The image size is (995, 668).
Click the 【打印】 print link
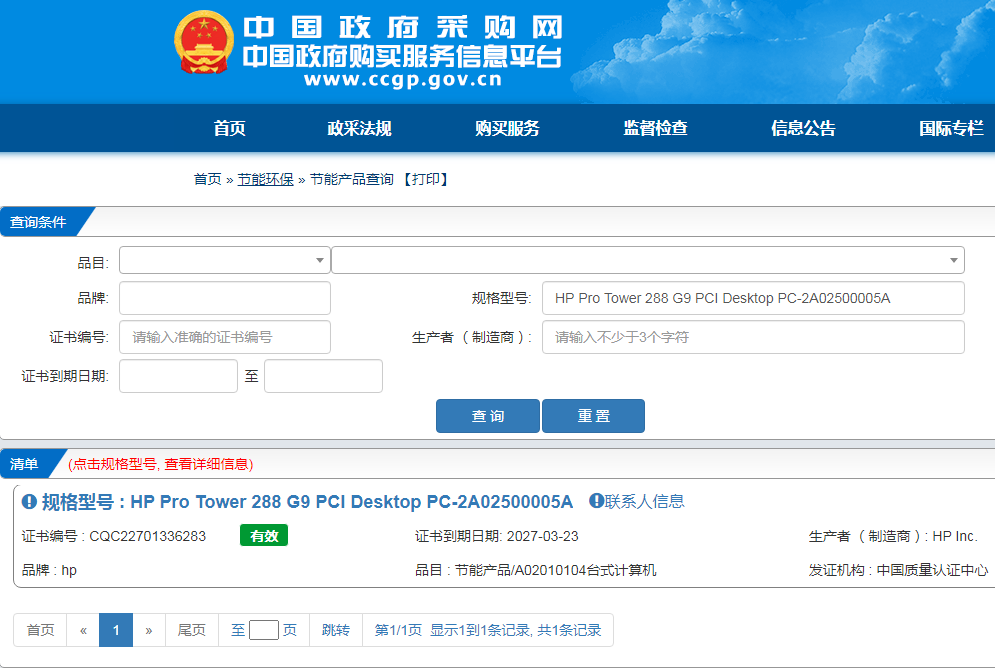(426, 180)
